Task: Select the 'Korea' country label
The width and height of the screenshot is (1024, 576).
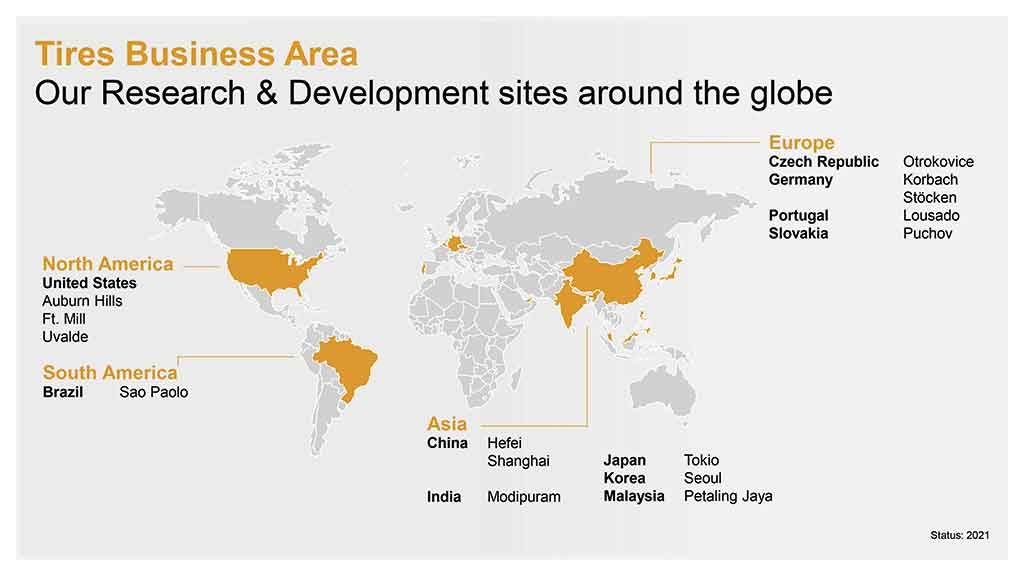Action: tap(624, 478)
